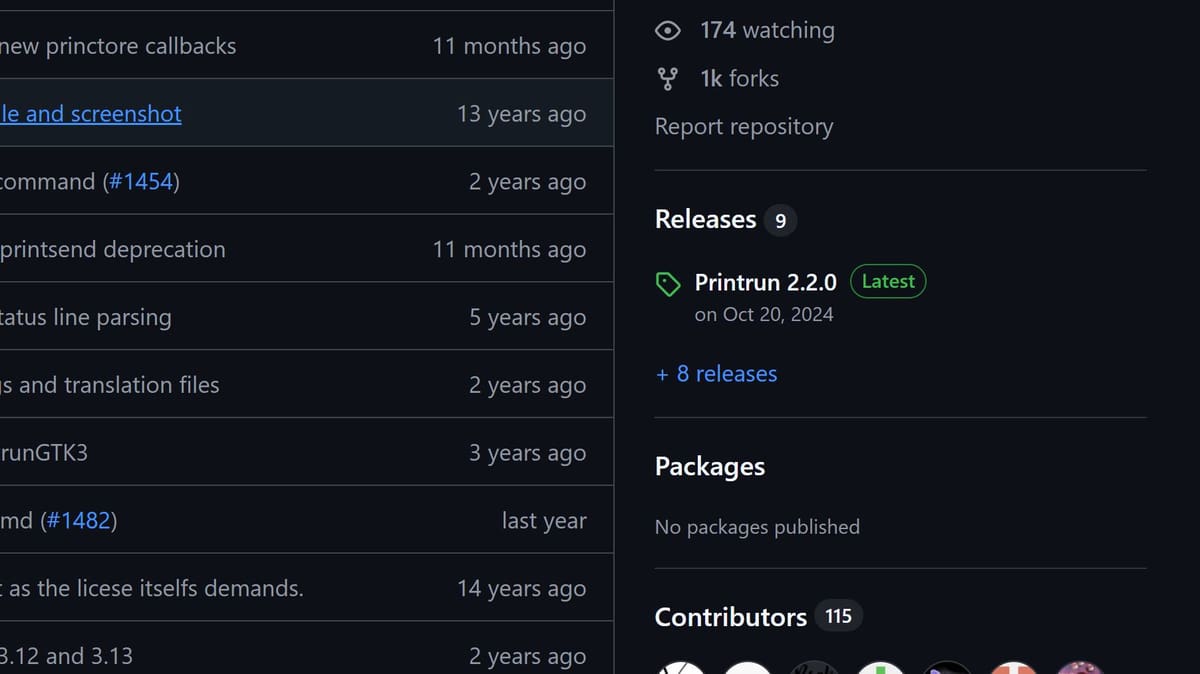Open the 174 watching link
Image resolution: width=1200 pixels, height=674 pixels.
pos(767,30)
